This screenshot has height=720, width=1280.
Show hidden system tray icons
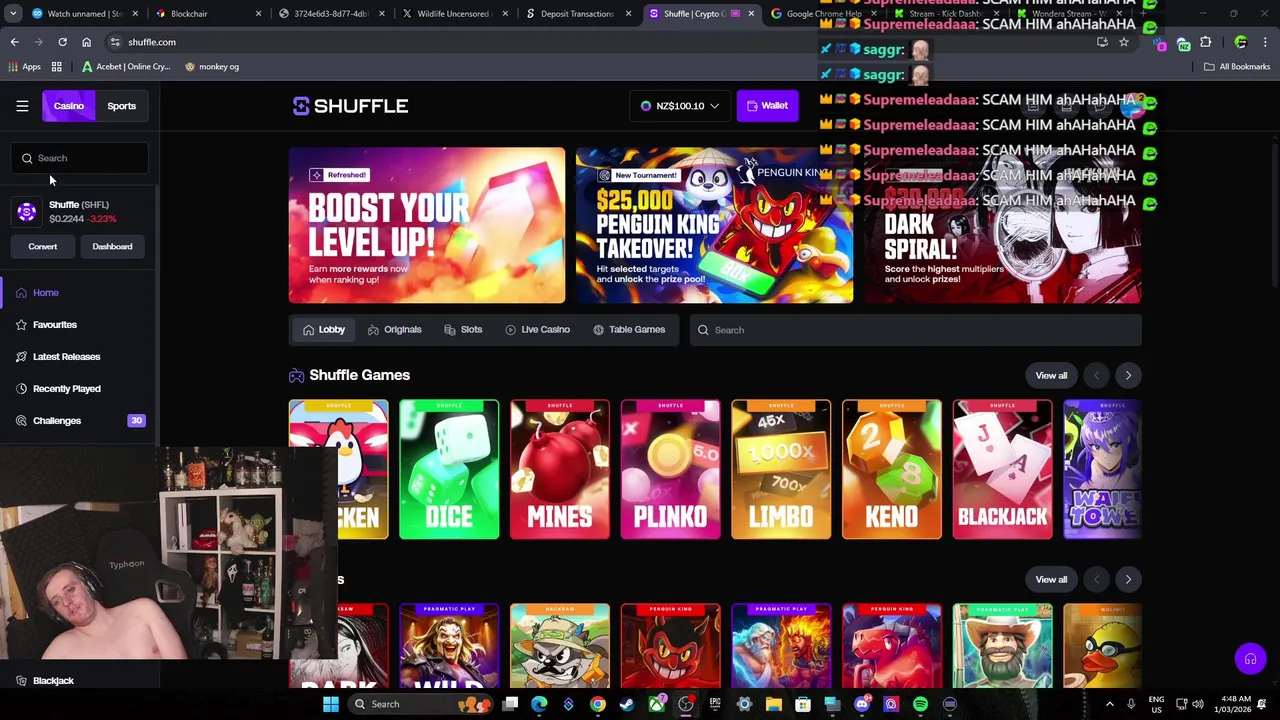click(x=1109, y=704)
